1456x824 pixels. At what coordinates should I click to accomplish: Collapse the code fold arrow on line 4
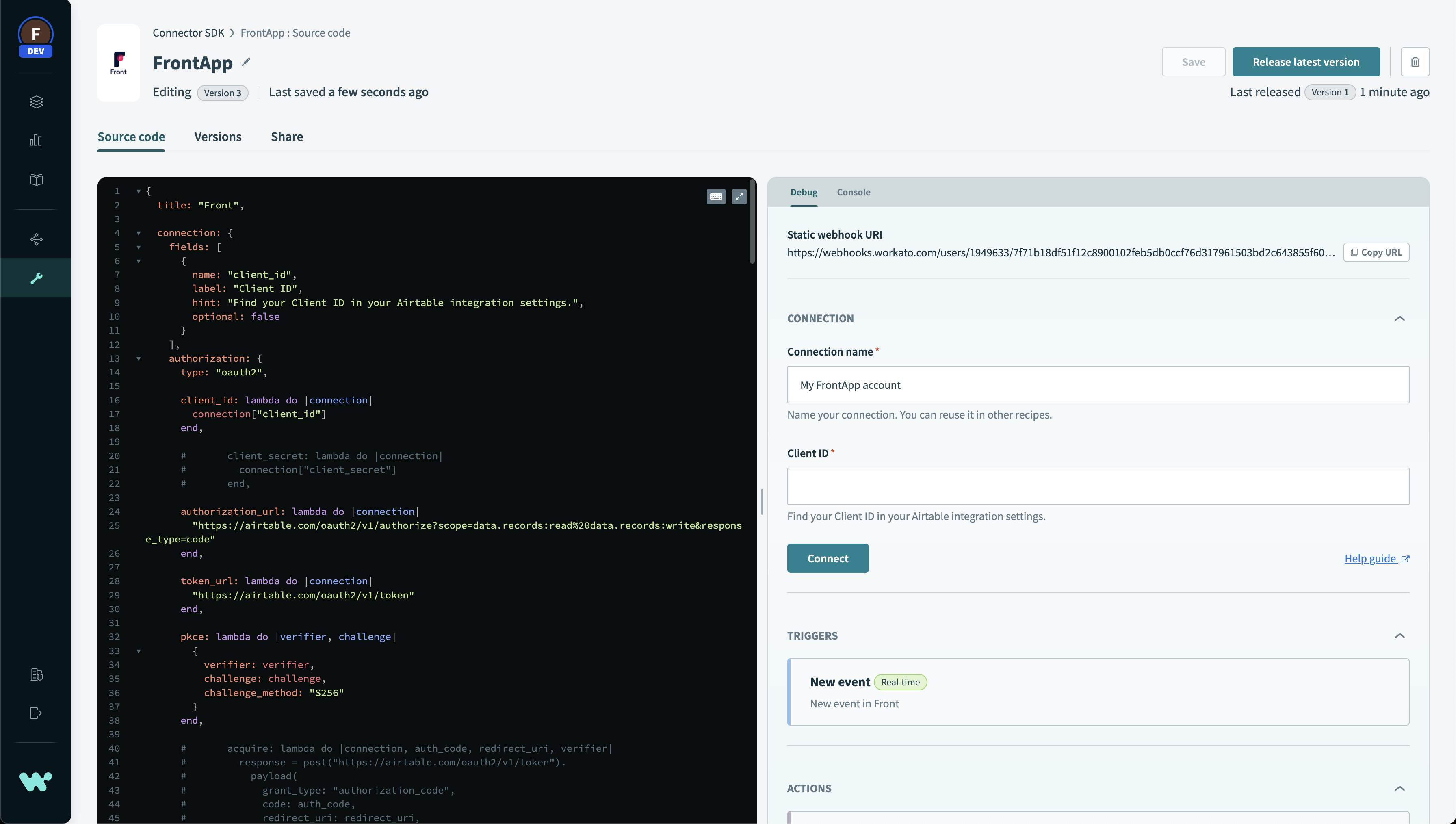click(x=139, y=233)
